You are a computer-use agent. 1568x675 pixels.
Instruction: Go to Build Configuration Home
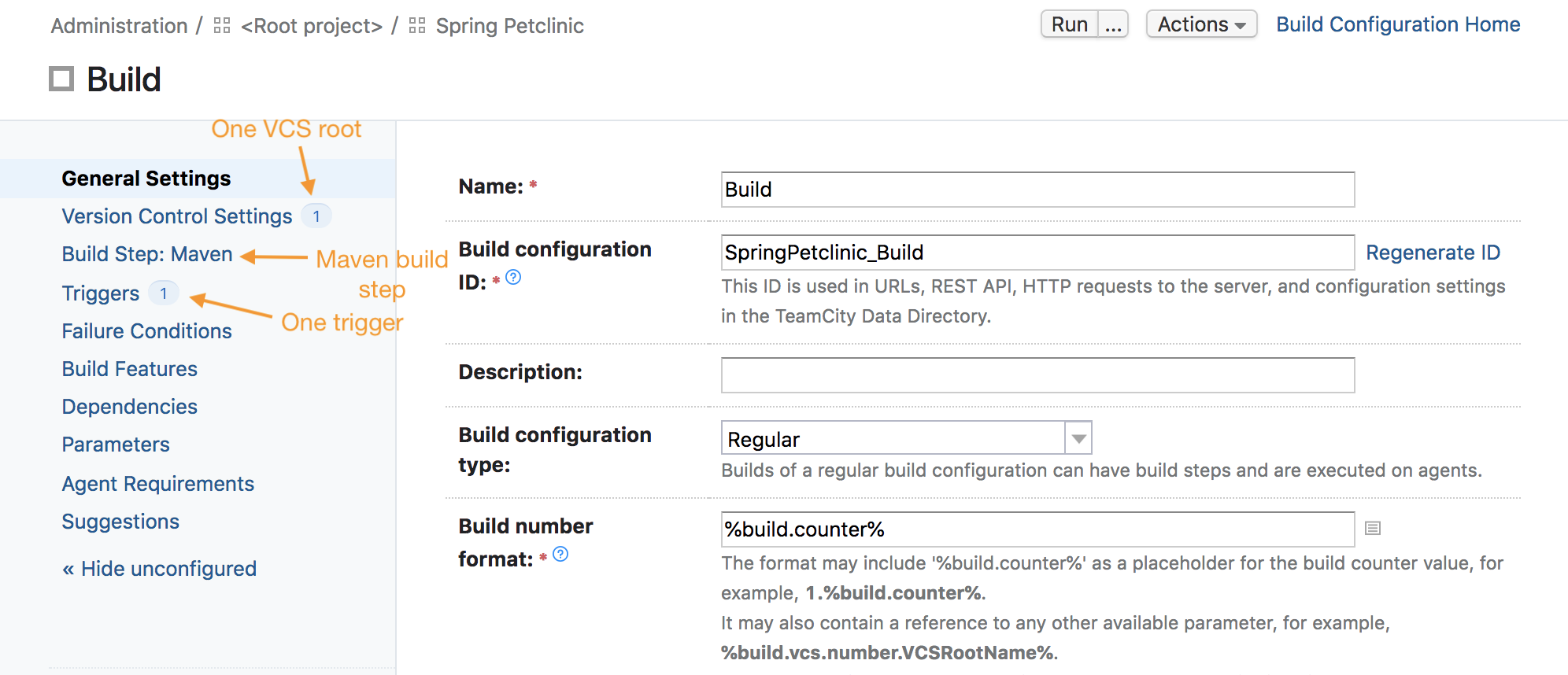pyautogui.click(x=1398, y=24)
